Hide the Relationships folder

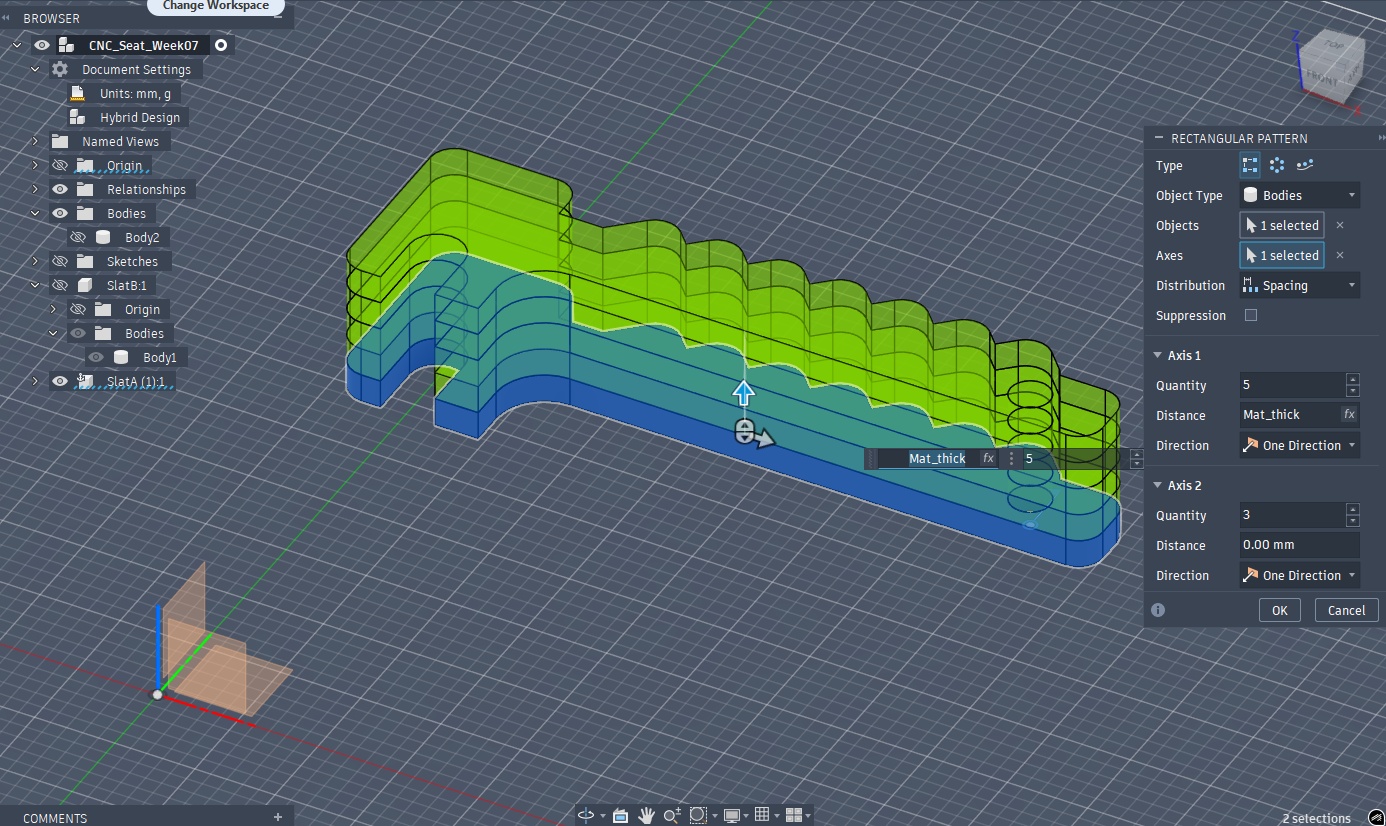[59, 189]
